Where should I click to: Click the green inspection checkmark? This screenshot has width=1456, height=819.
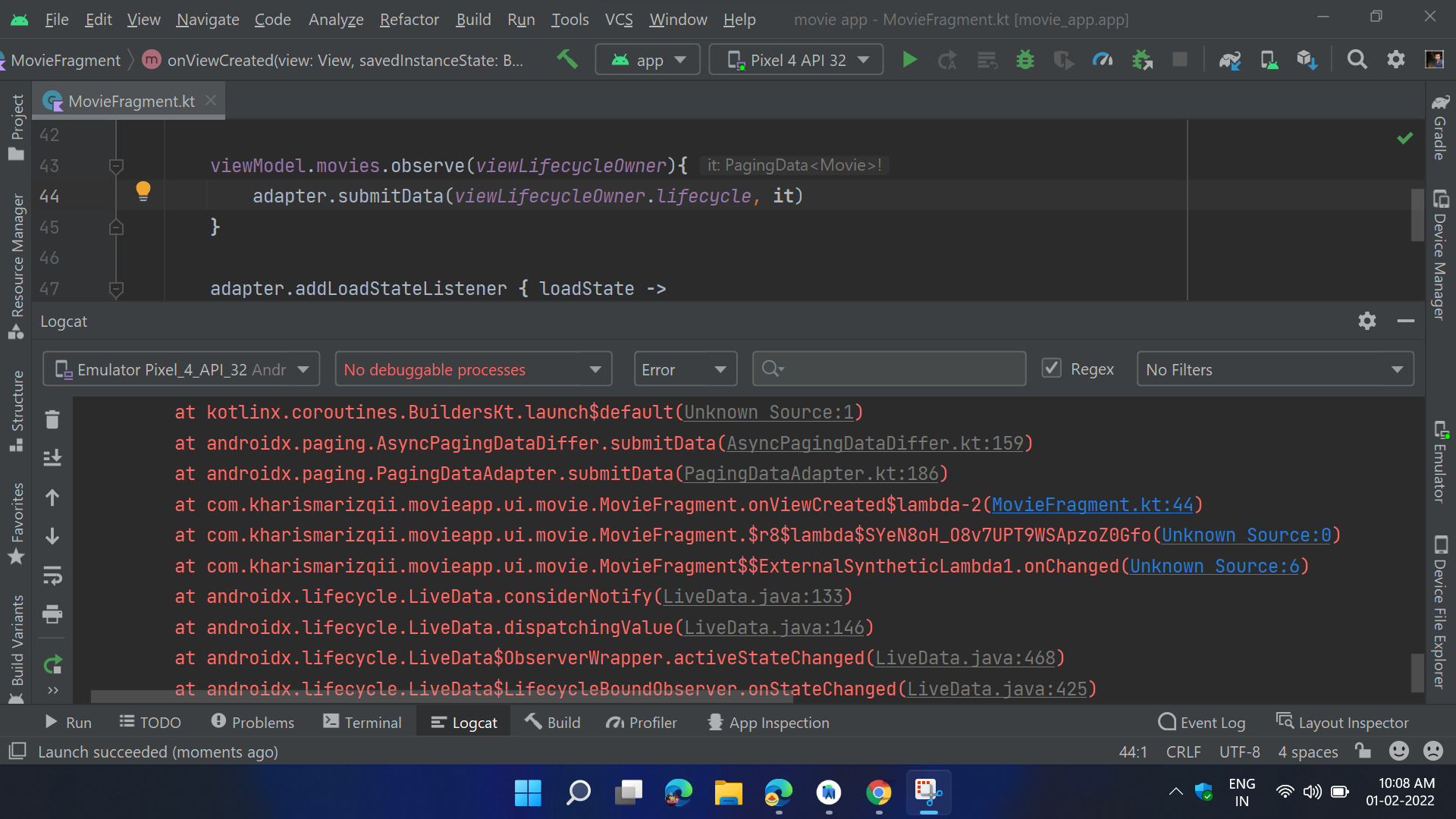coord(1405,138)
